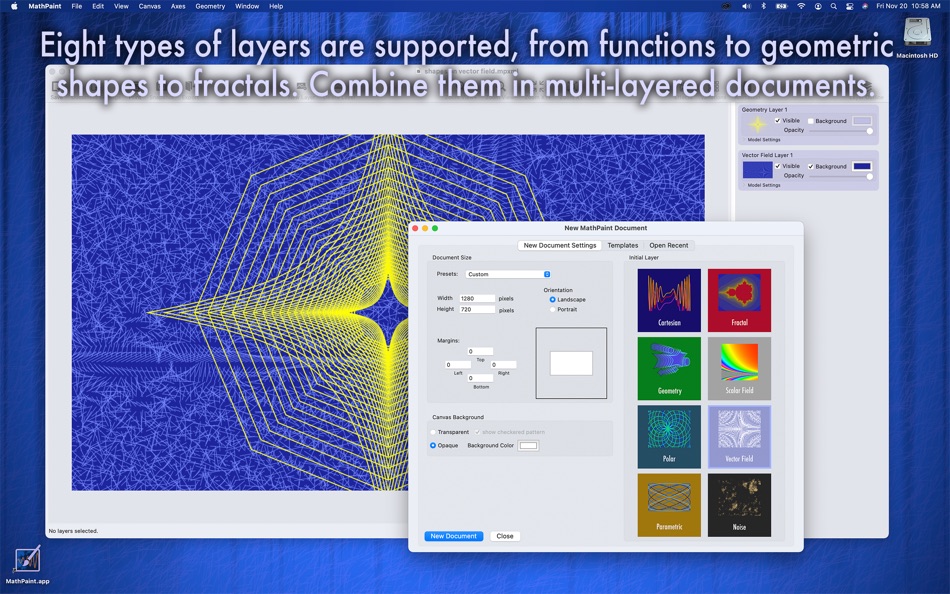
Task: Click Vector Field Layer 1 background color swatch
Action: tap(862, 166)
